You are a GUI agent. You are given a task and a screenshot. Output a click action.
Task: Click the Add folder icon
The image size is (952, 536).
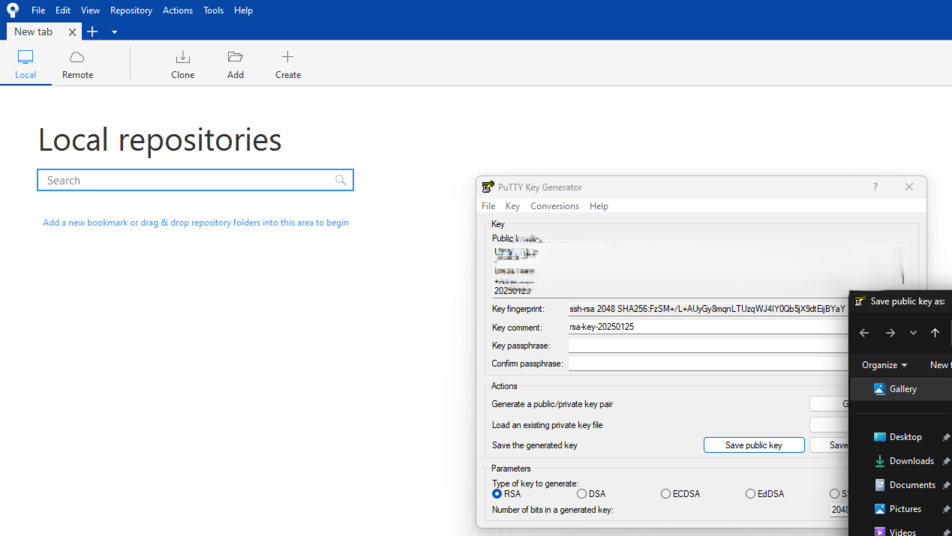coord(235,57)
